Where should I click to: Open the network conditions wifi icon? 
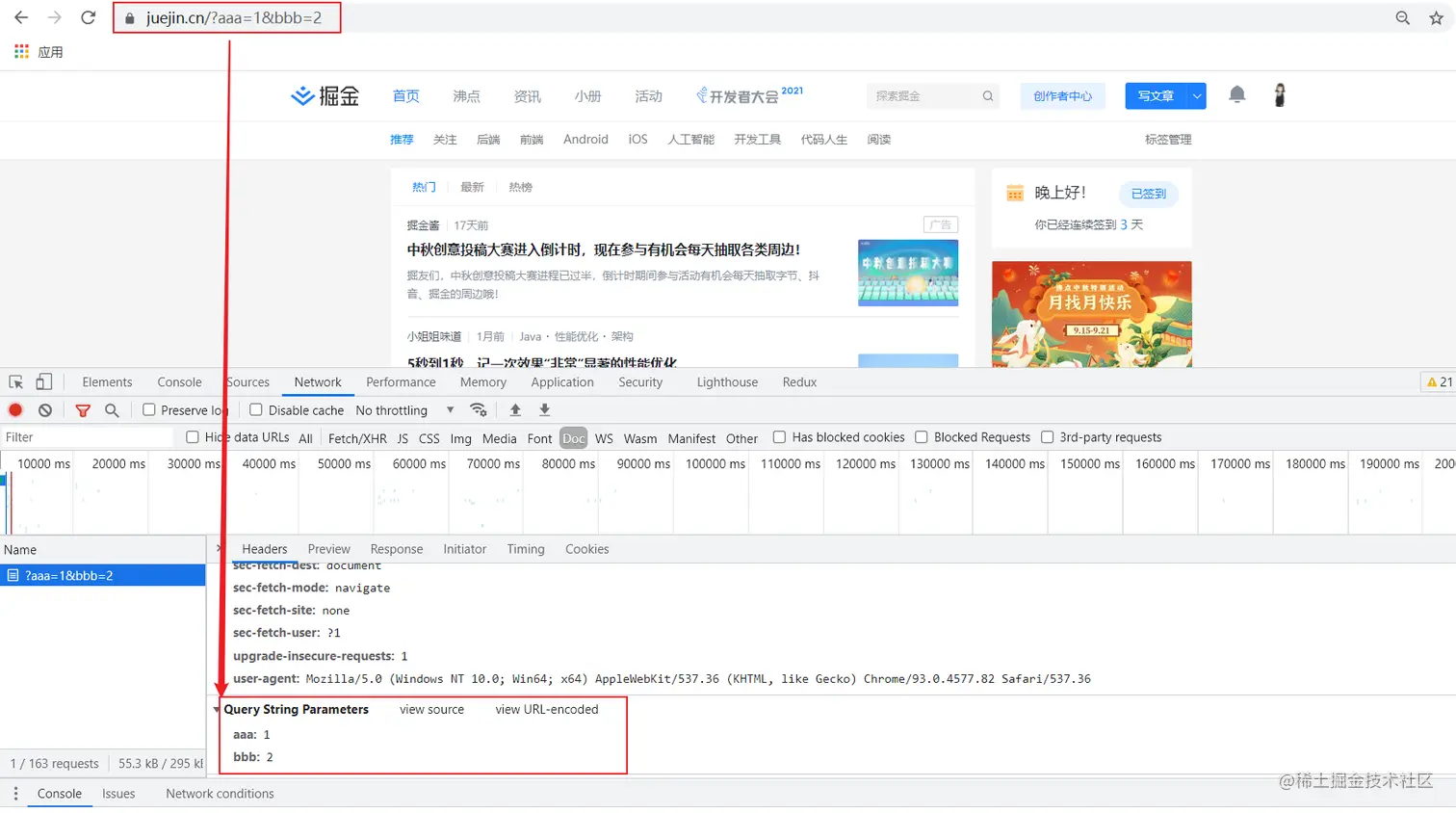[479, 410]
